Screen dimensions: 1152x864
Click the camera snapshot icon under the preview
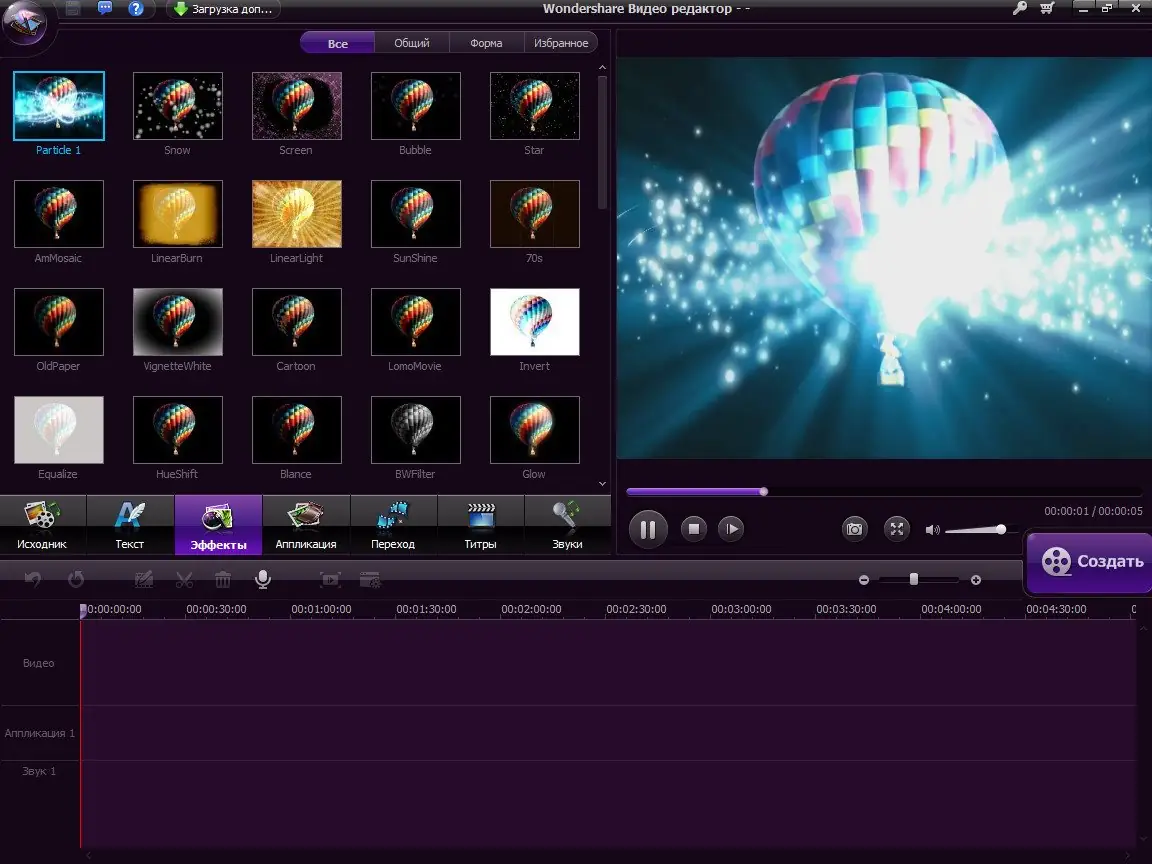pos(855,529)
